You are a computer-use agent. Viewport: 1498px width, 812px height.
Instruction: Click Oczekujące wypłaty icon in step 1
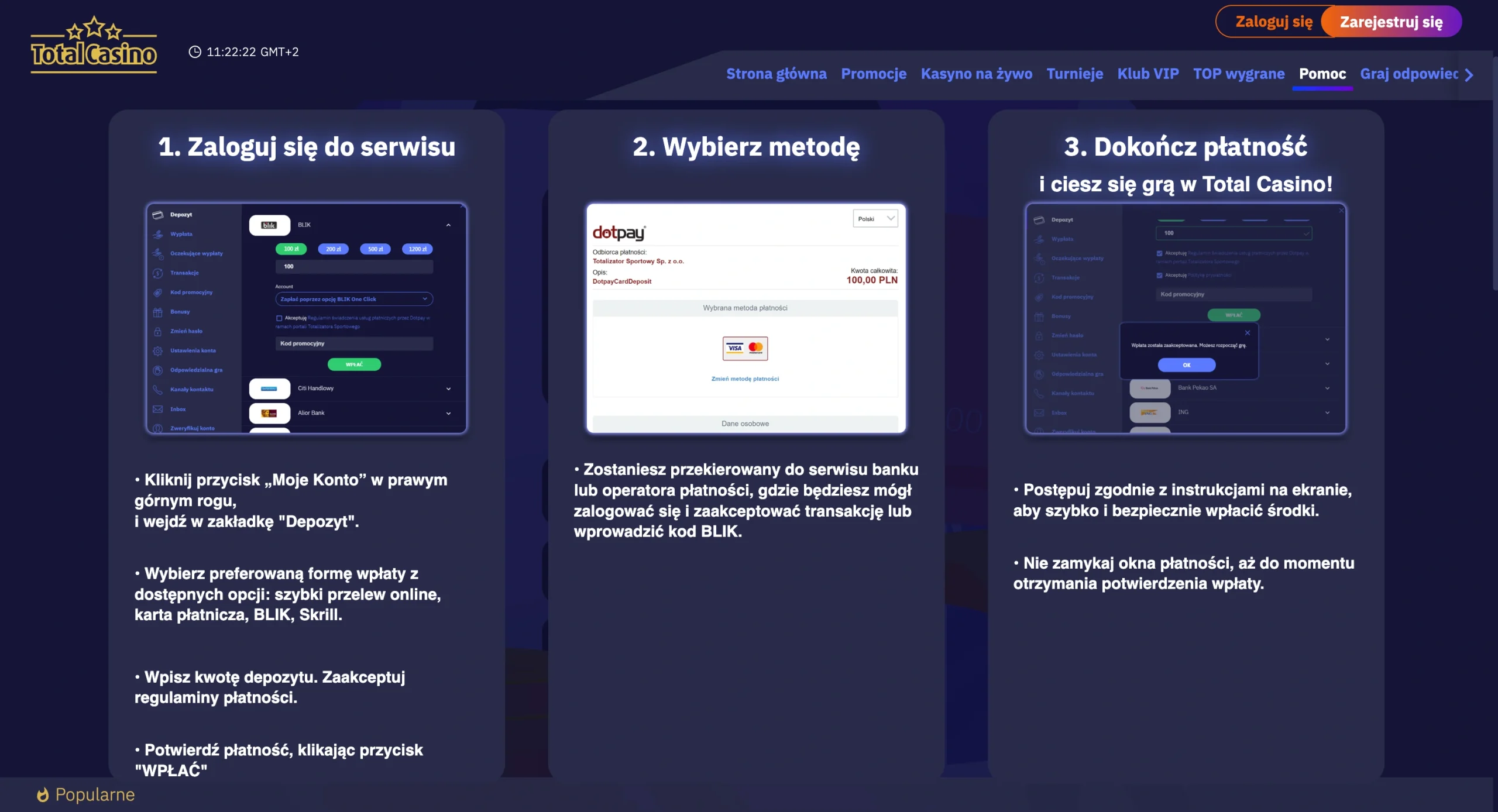[x=157, y=253]
